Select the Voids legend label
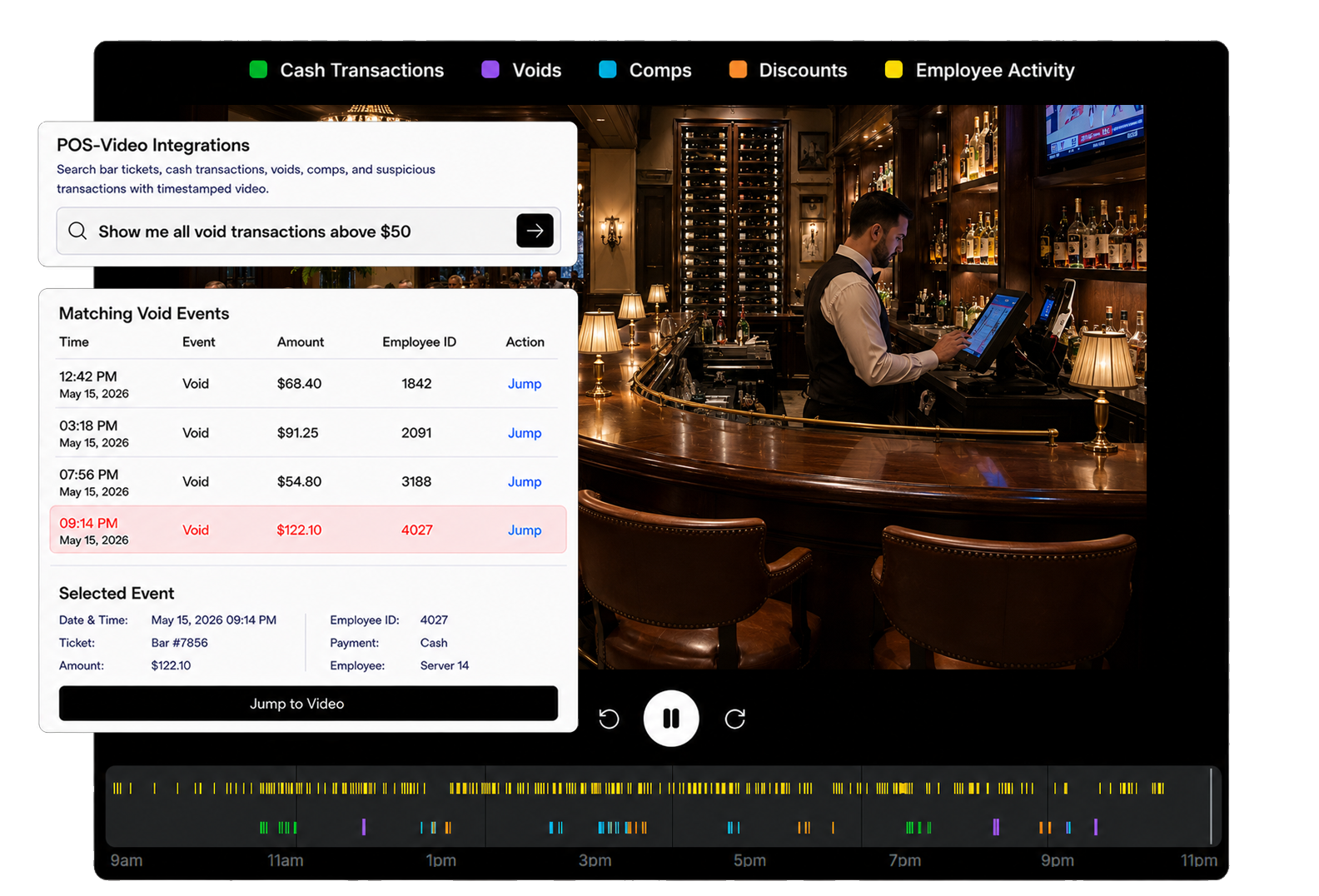The width and height of the screenshot is (1319, 896). click(537, 70)
